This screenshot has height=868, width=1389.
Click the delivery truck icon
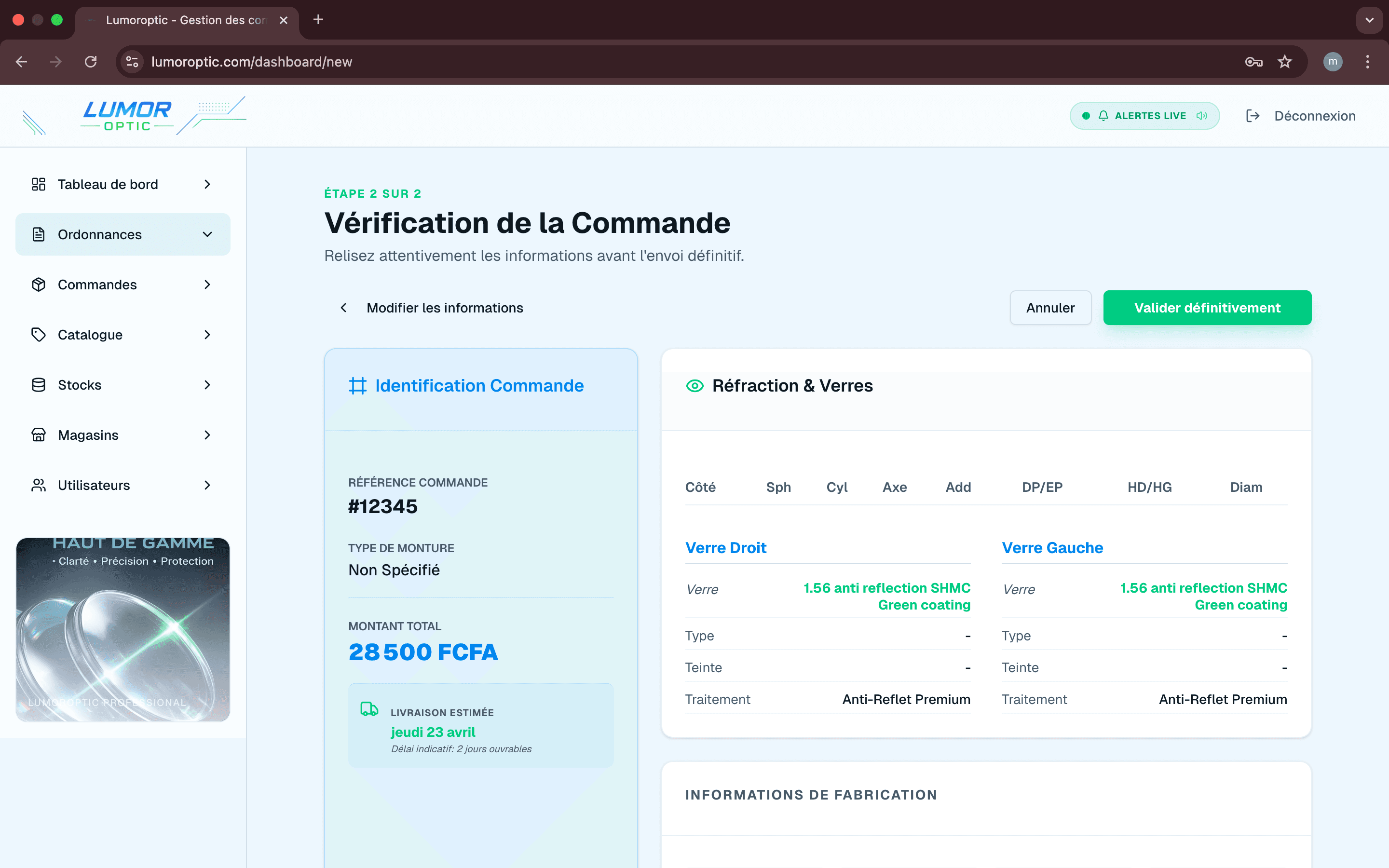pos(369,709)
